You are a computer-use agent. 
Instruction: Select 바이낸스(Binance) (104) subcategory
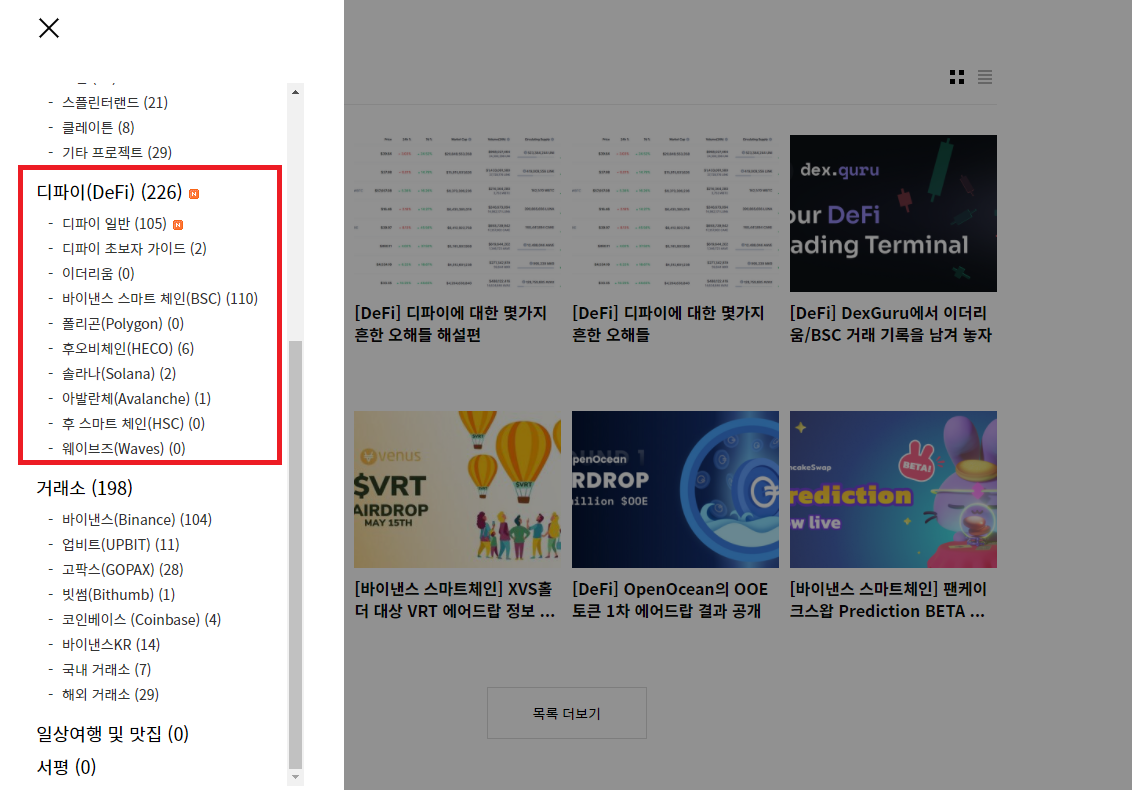coord(137,520)
